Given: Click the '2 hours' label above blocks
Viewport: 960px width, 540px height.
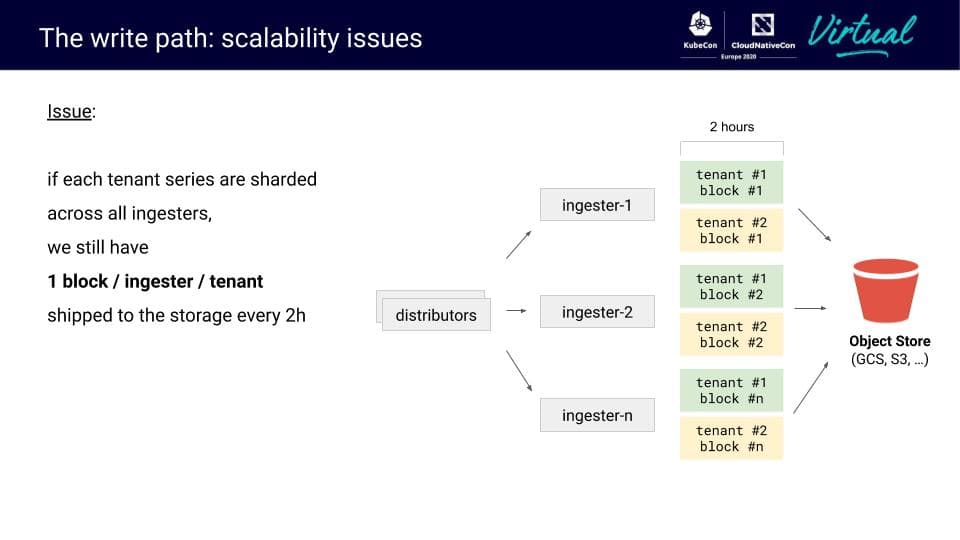Looking at the screenshot, I should (x=732, y=127).
